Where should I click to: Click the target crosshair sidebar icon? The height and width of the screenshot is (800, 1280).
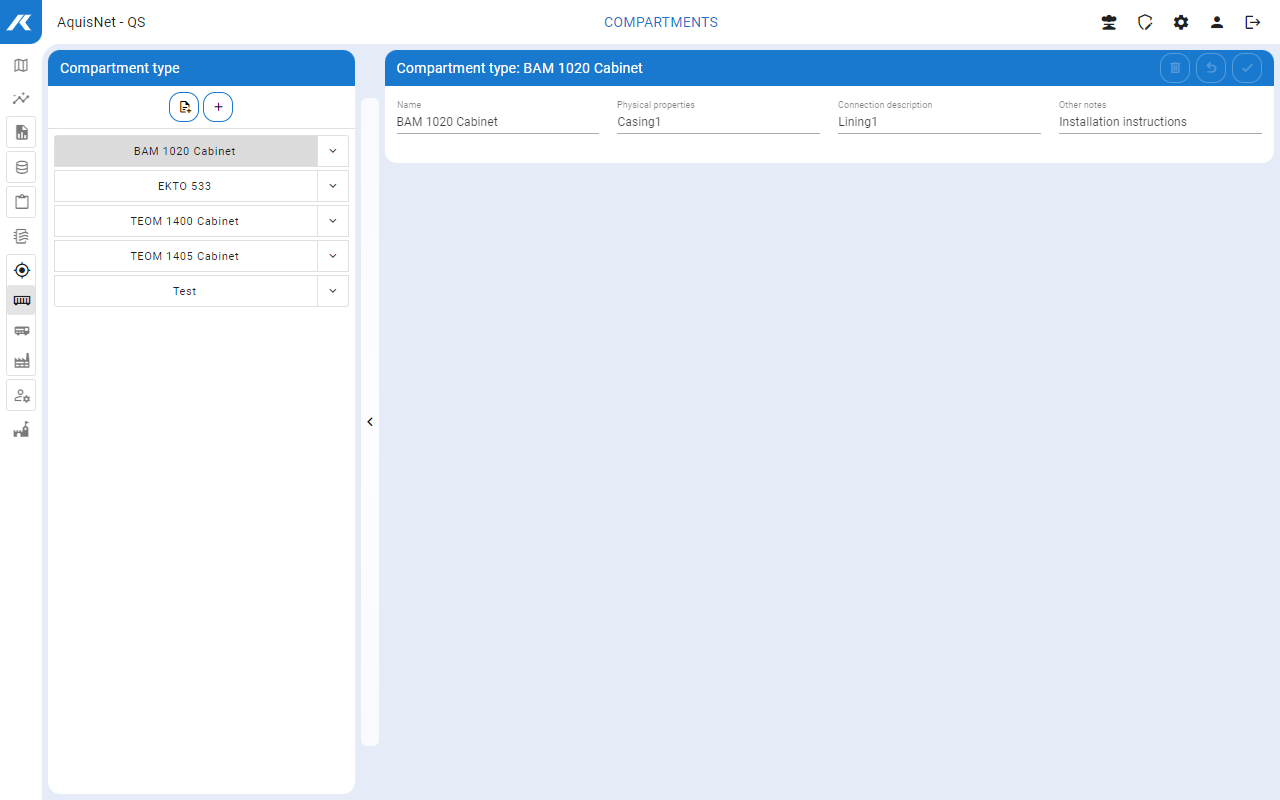click(21, 270)
